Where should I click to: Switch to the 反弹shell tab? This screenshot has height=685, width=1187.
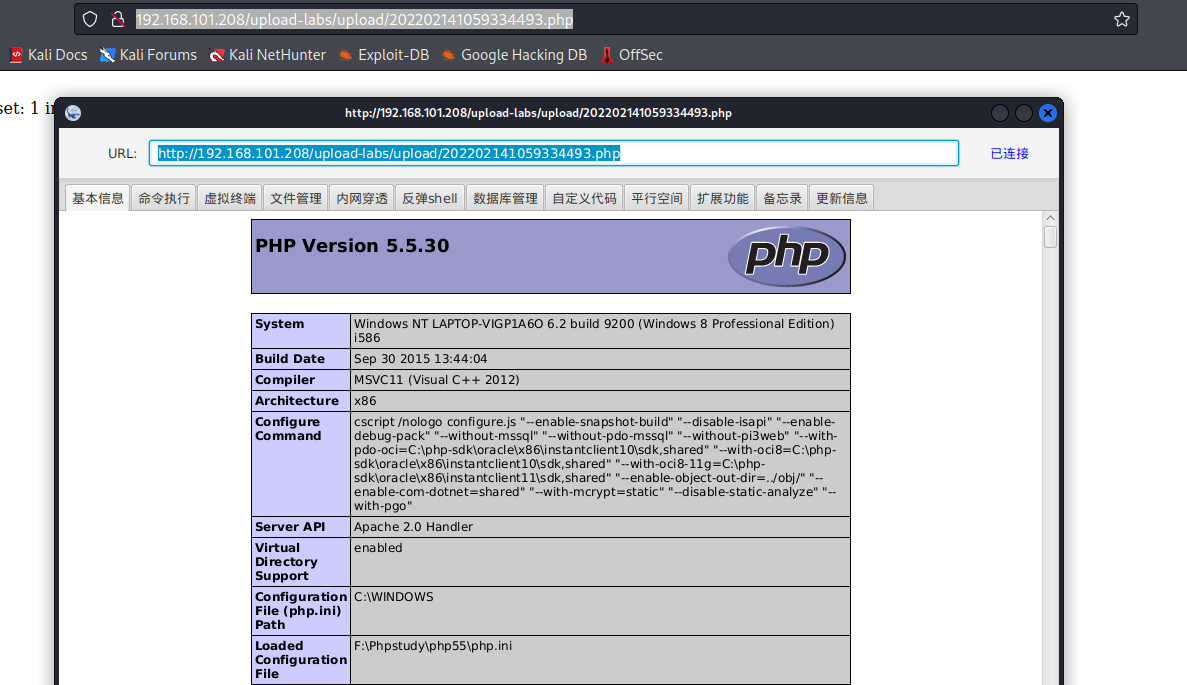pyautogui.click(x=429, y=198)
